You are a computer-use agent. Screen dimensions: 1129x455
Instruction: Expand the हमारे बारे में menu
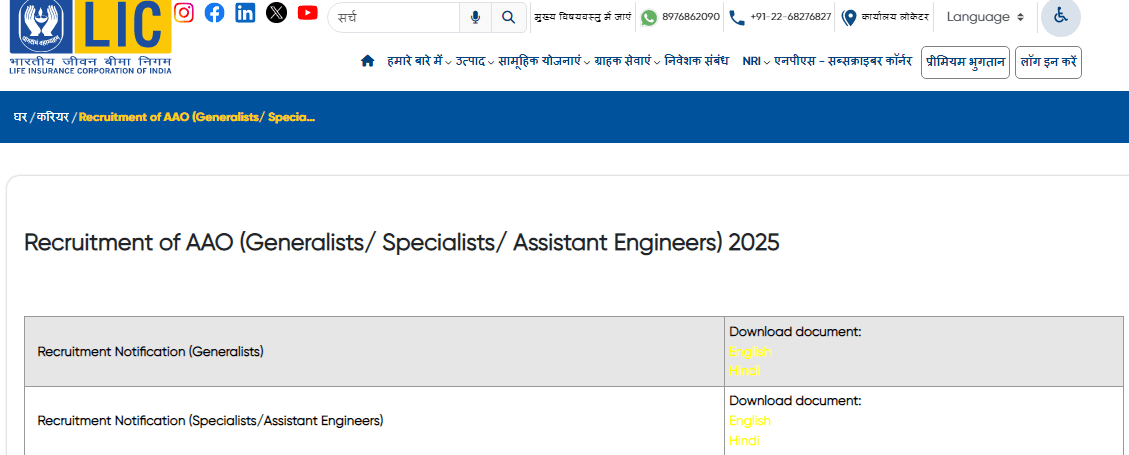pos(419,61)
